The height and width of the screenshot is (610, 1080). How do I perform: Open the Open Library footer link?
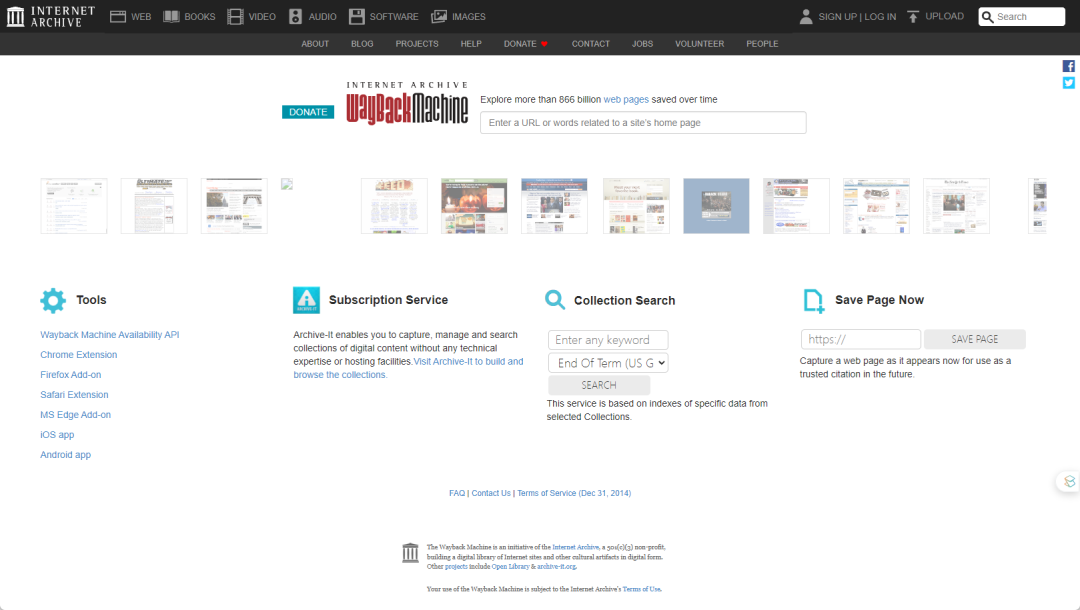point(510,567)
